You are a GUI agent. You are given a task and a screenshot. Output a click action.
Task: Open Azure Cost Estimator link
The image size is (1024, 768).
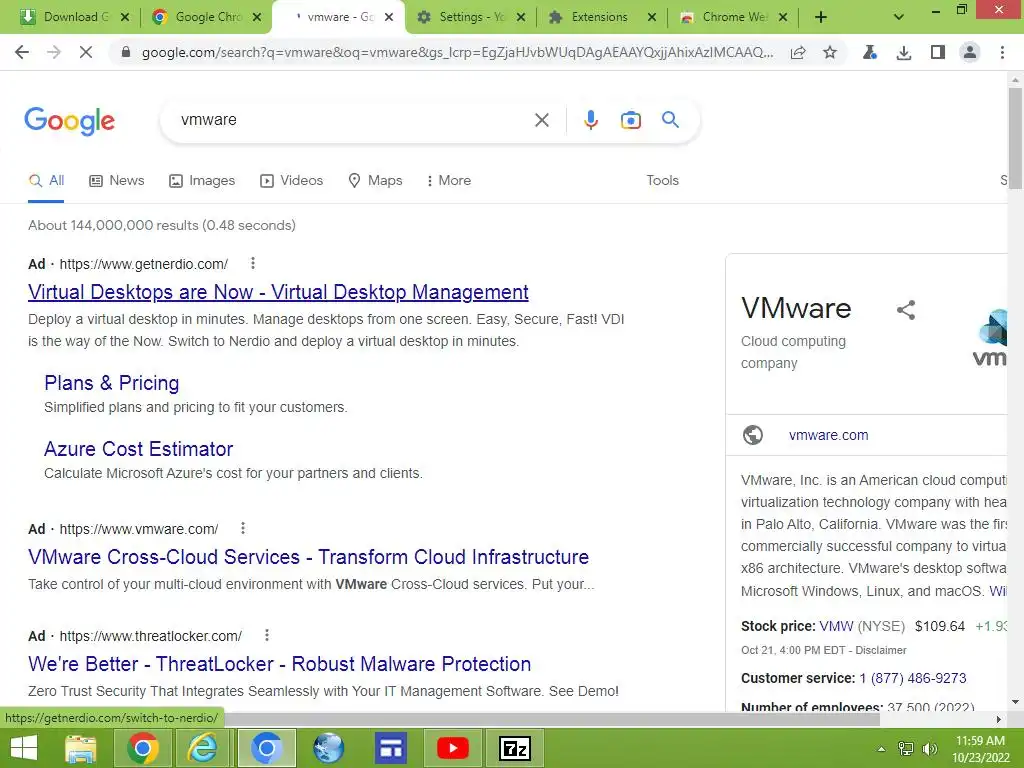point(138,449)
